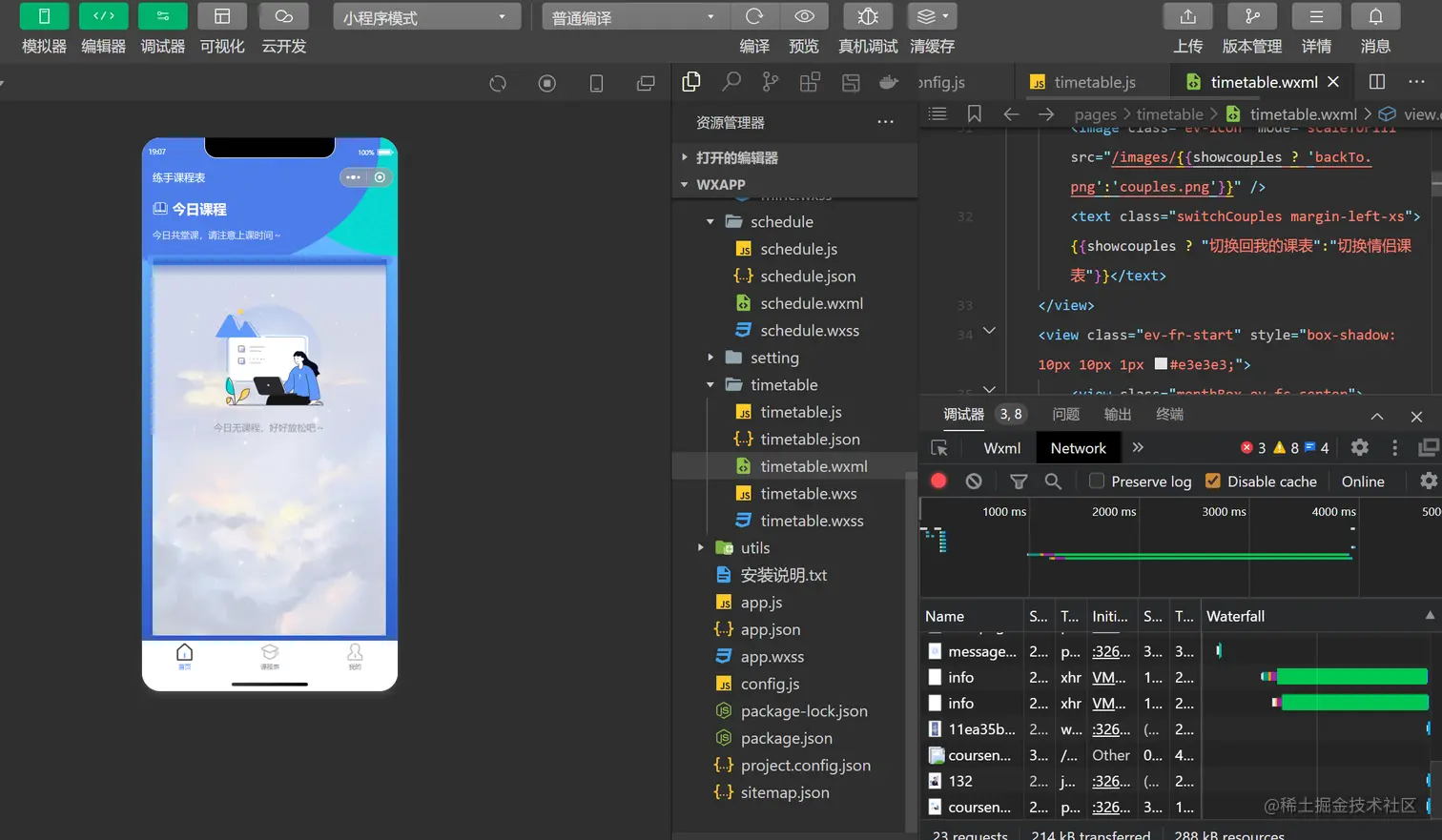Open the 小程序模式 mode dropdown
1442x840 pixels.
tap(426, 17)
